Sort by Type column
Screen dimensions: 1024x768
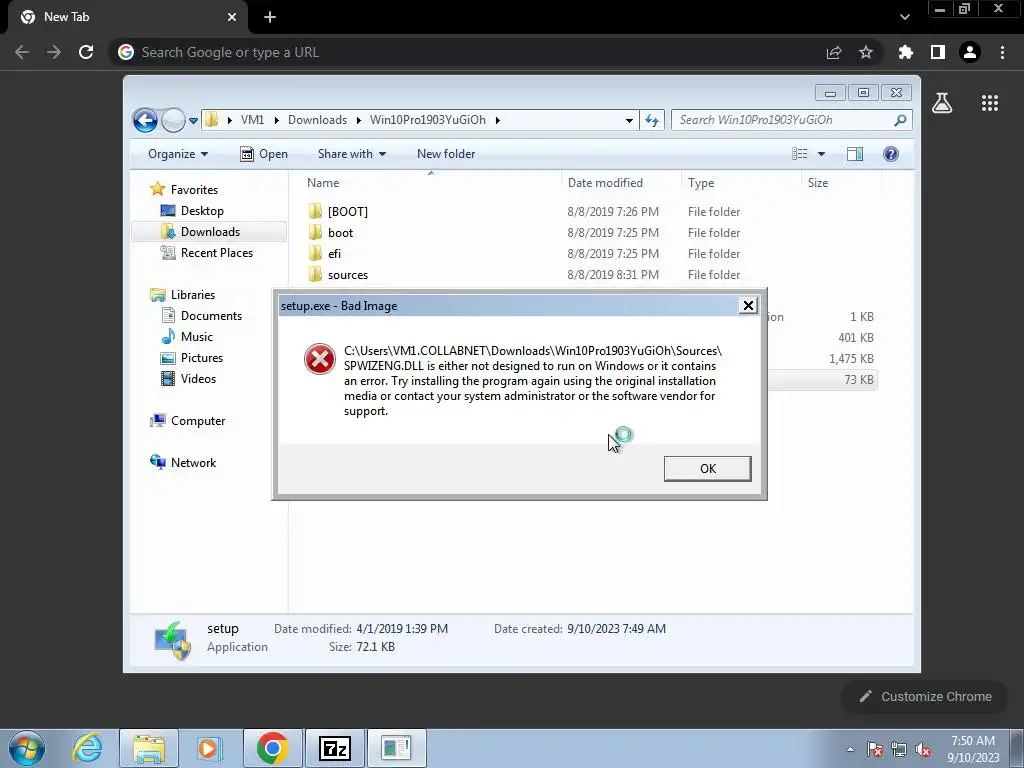point(701,183)
